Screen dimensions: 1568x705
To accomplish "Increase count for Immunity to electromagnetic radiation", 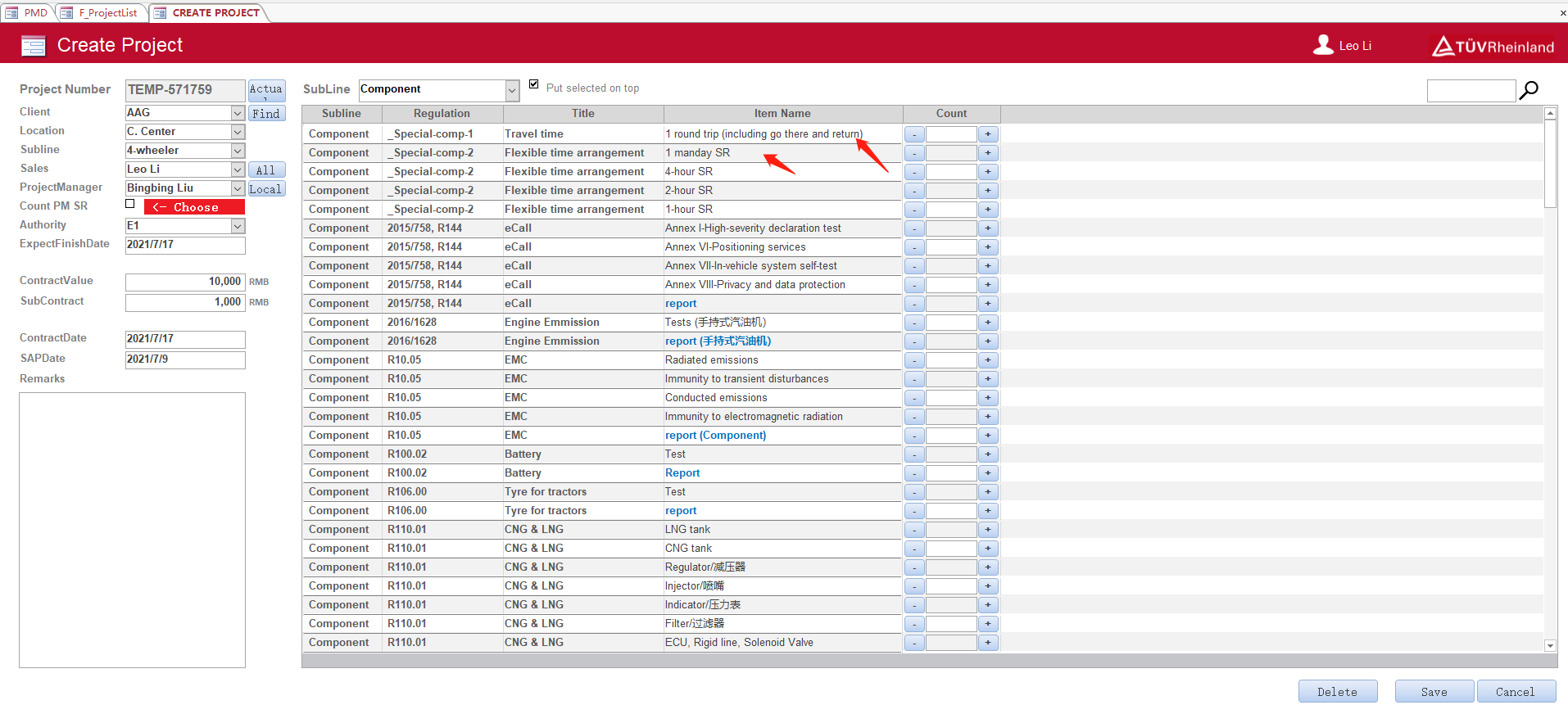I will point(988,417).
